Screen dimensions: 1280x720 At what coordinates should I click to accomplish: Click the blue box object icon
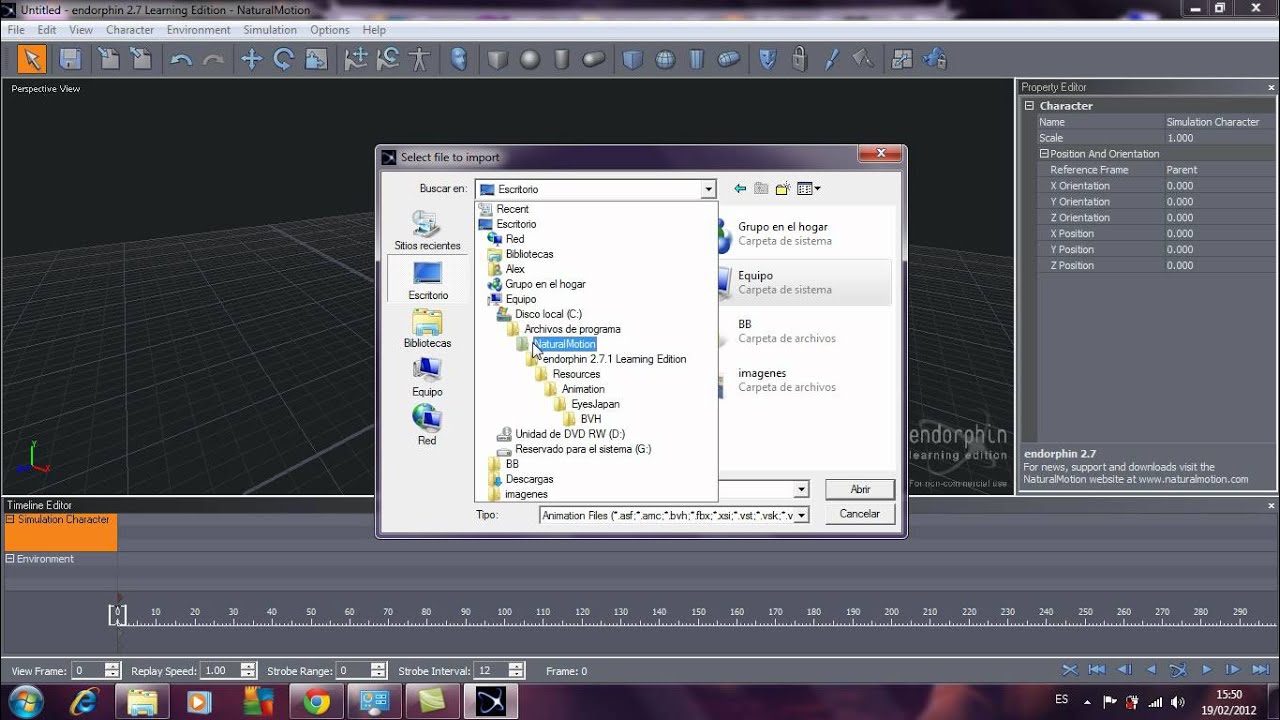point(632,60)
